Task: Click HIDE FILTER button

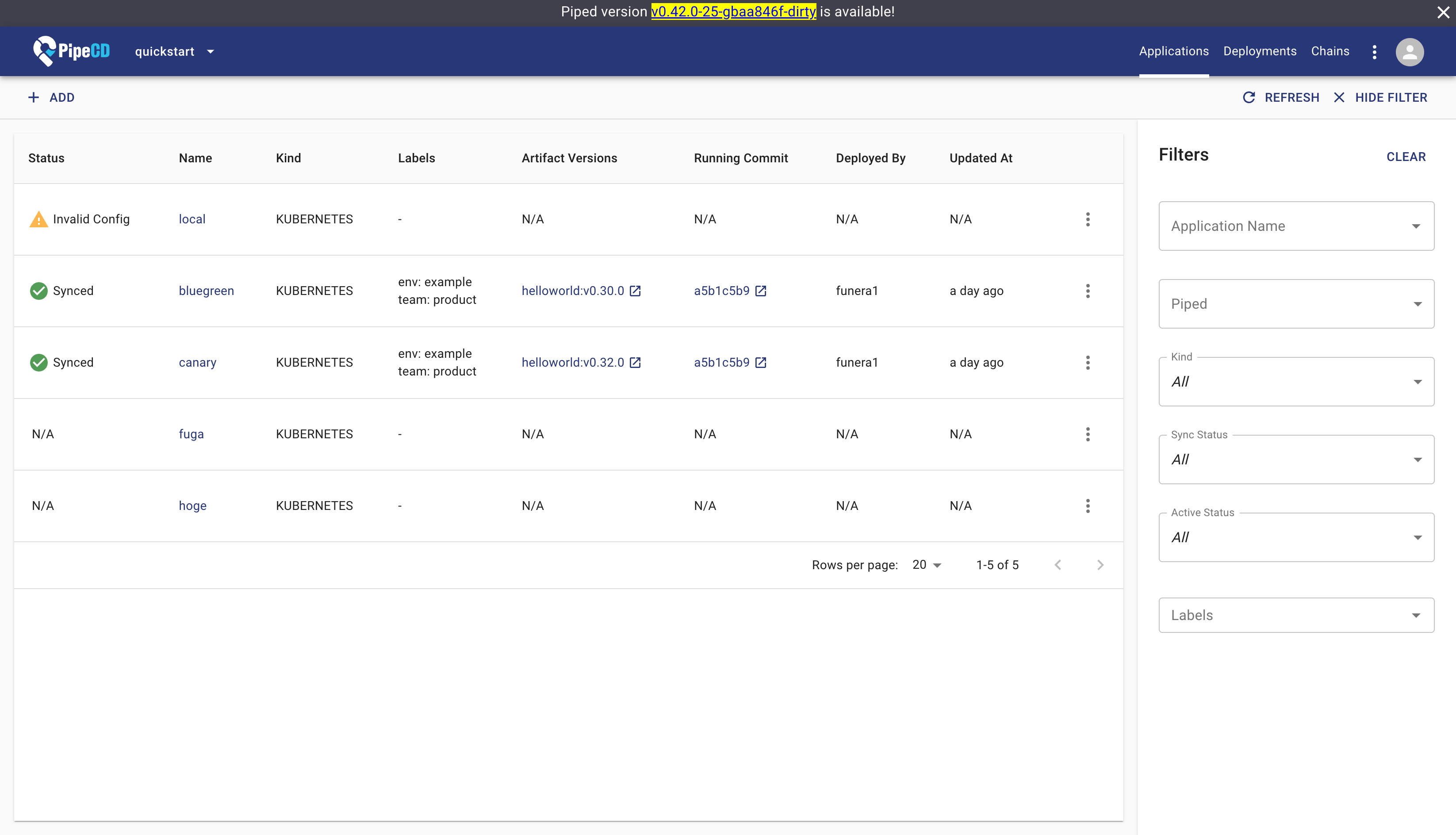Action: click(x=1380, y=97)
